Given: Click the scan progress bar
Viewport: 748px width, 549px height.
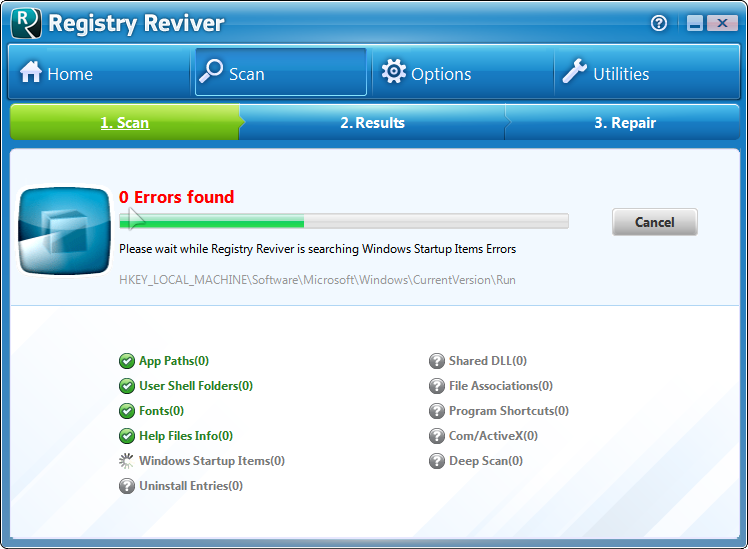Looking at the screenshot, I should pyautogui.click(x=344, y=221).
